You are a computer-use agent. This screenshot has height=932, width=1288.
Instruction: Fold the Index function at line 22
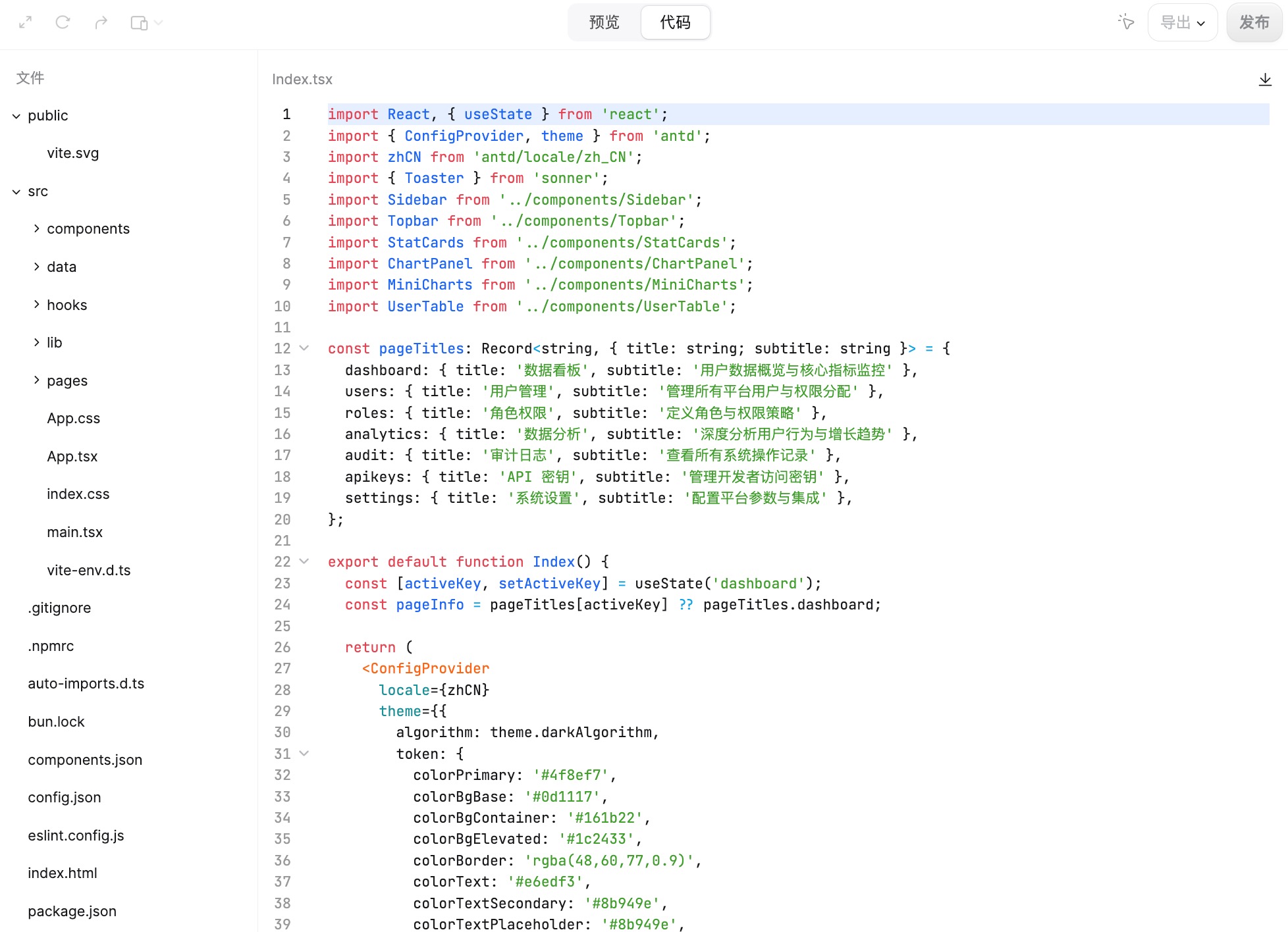304,561
